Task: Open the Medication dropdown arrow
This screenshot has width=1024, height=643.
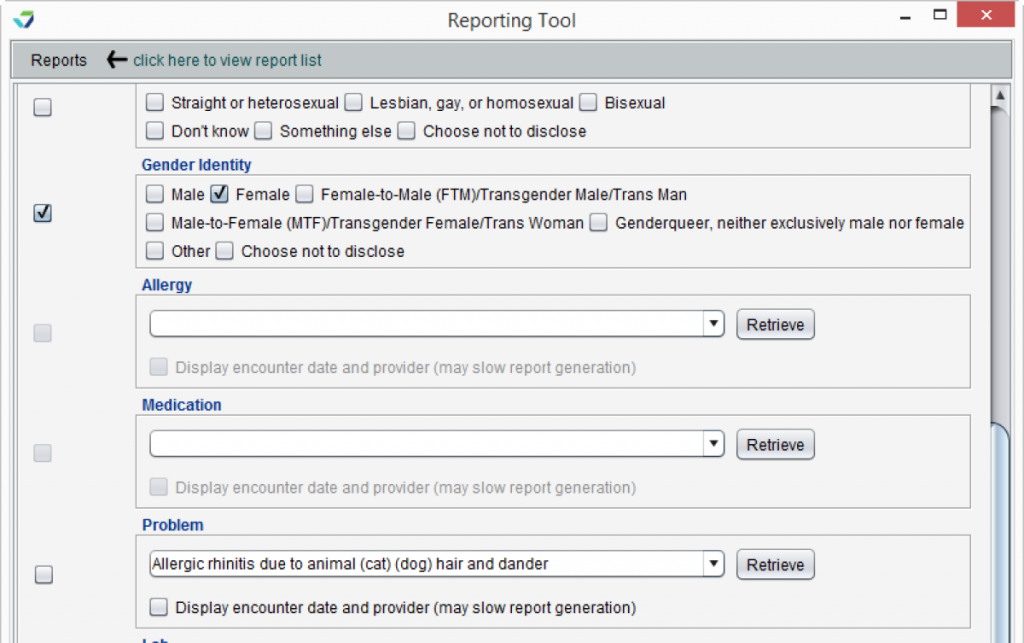Action: [x=714, y=444]
